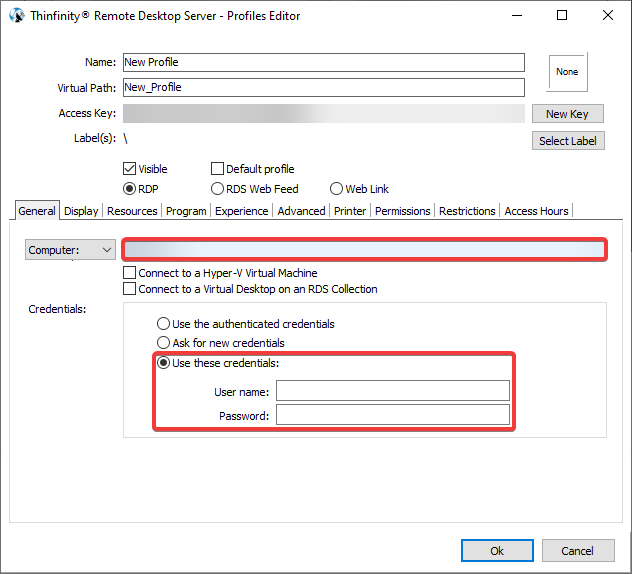Open the Printer tab
Screen dimensions: 632x574
point(350,211)
